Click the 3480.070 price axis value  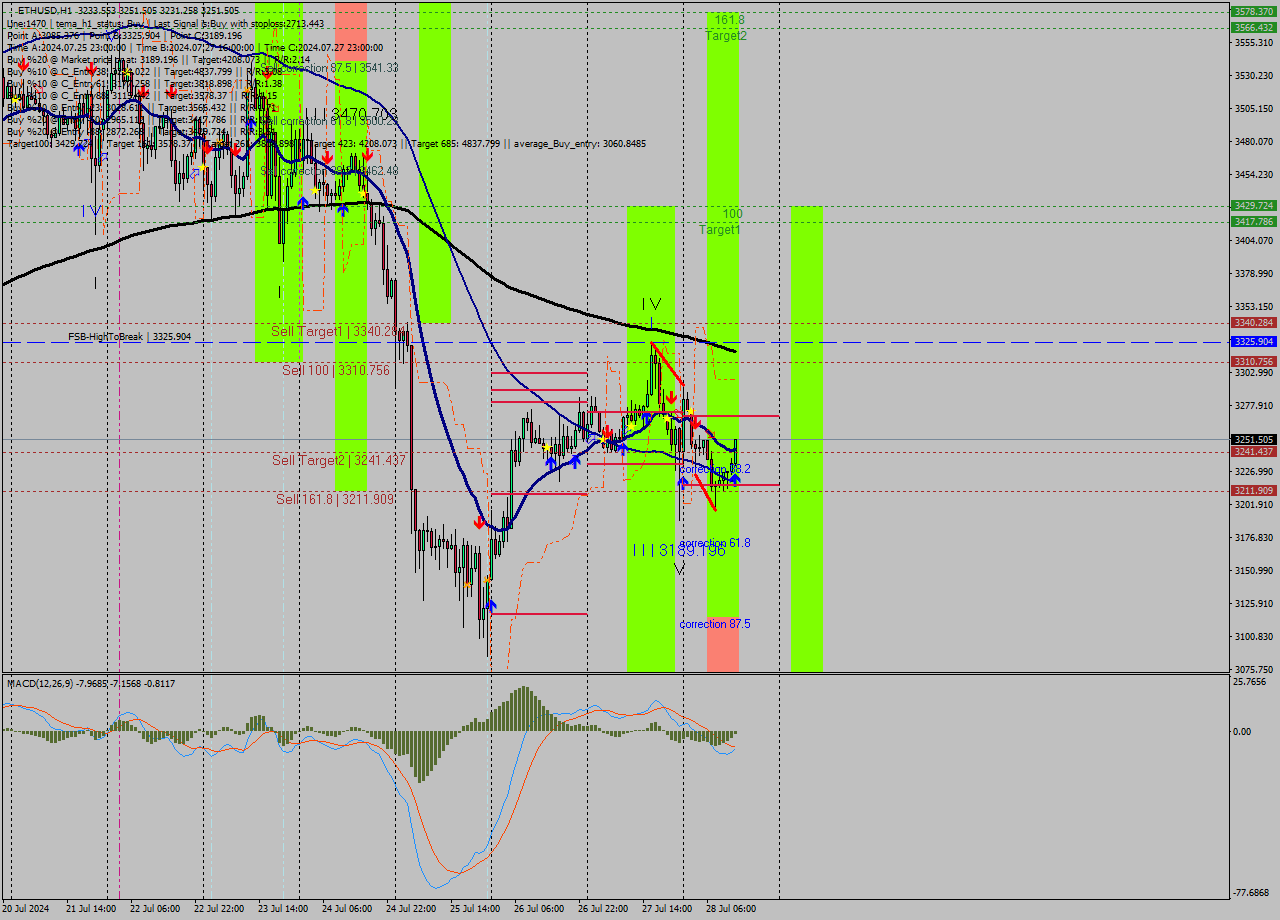coord(1253,141)
